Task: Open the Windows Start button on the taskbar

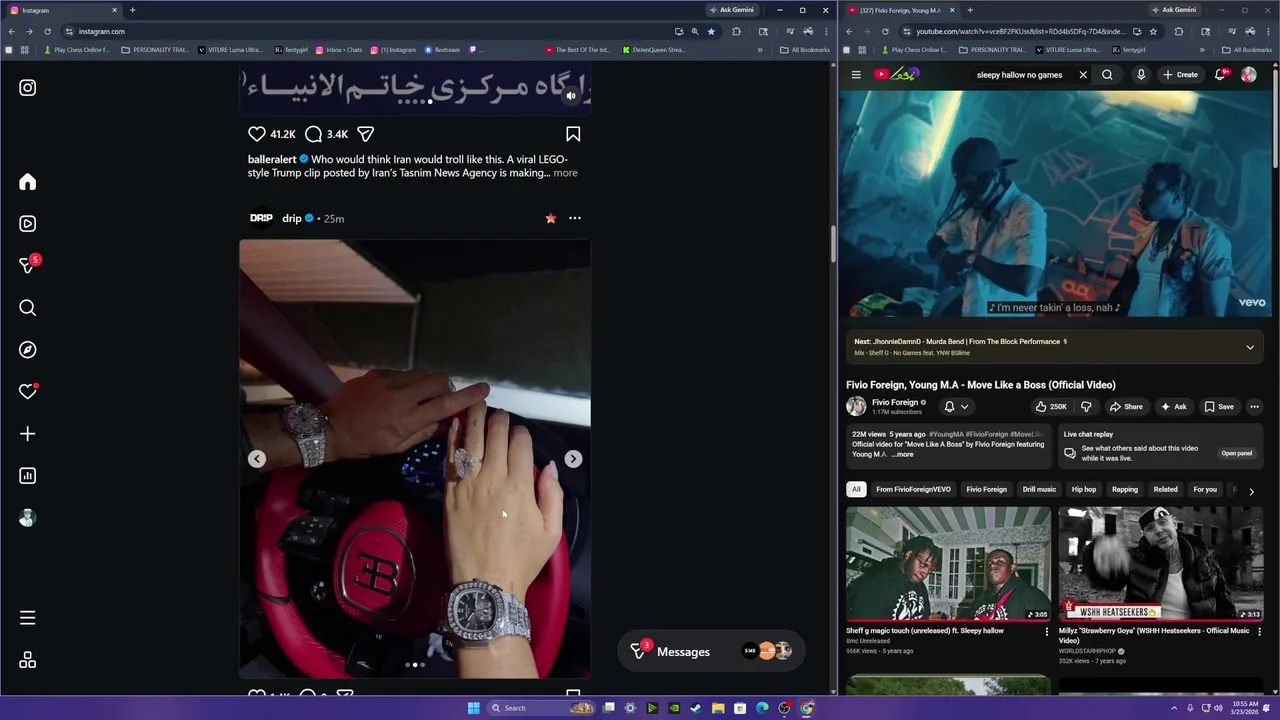Action: [x=473, y=708]
